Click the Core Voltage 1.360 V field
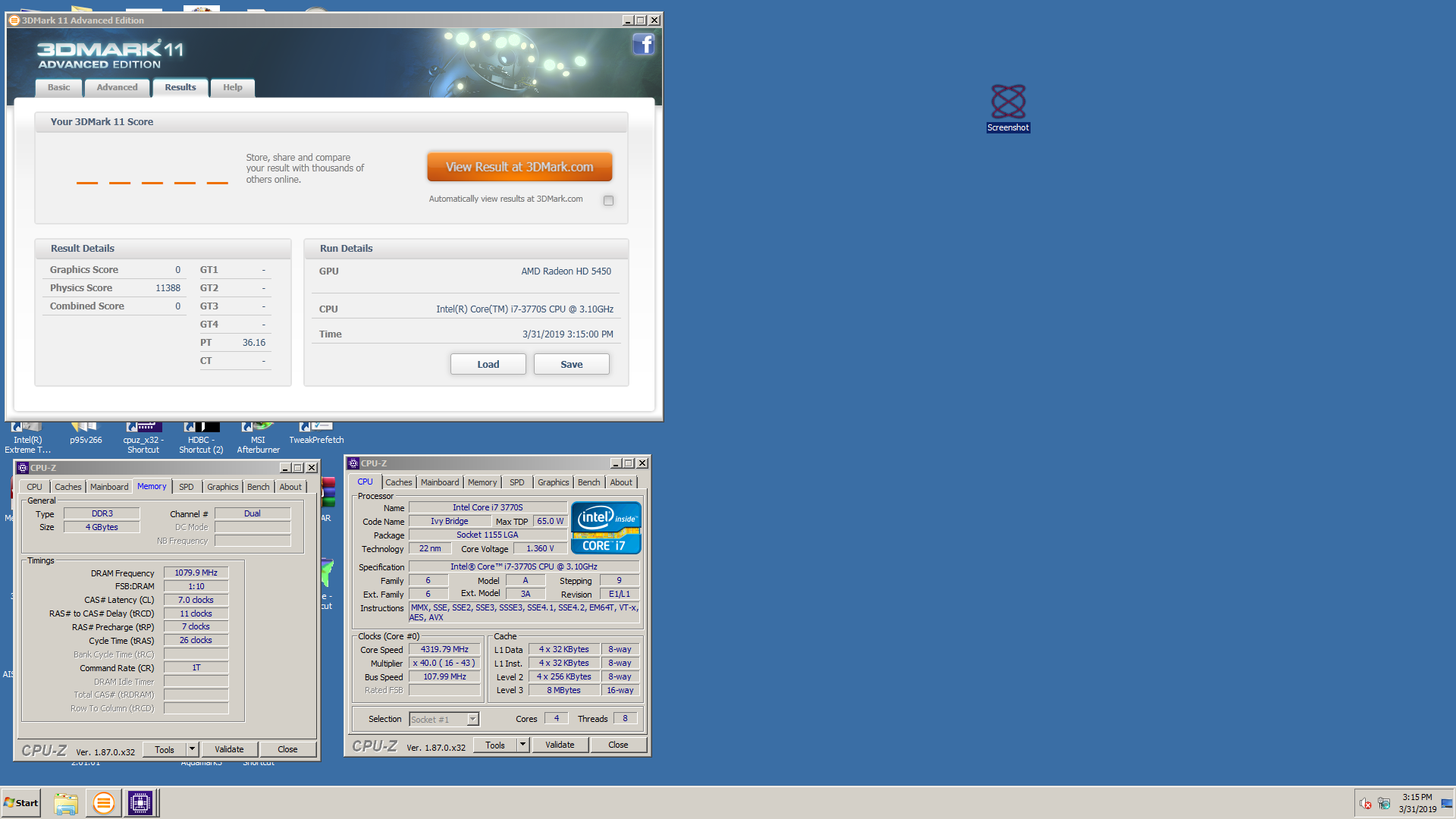 click(x=540, y=549)
